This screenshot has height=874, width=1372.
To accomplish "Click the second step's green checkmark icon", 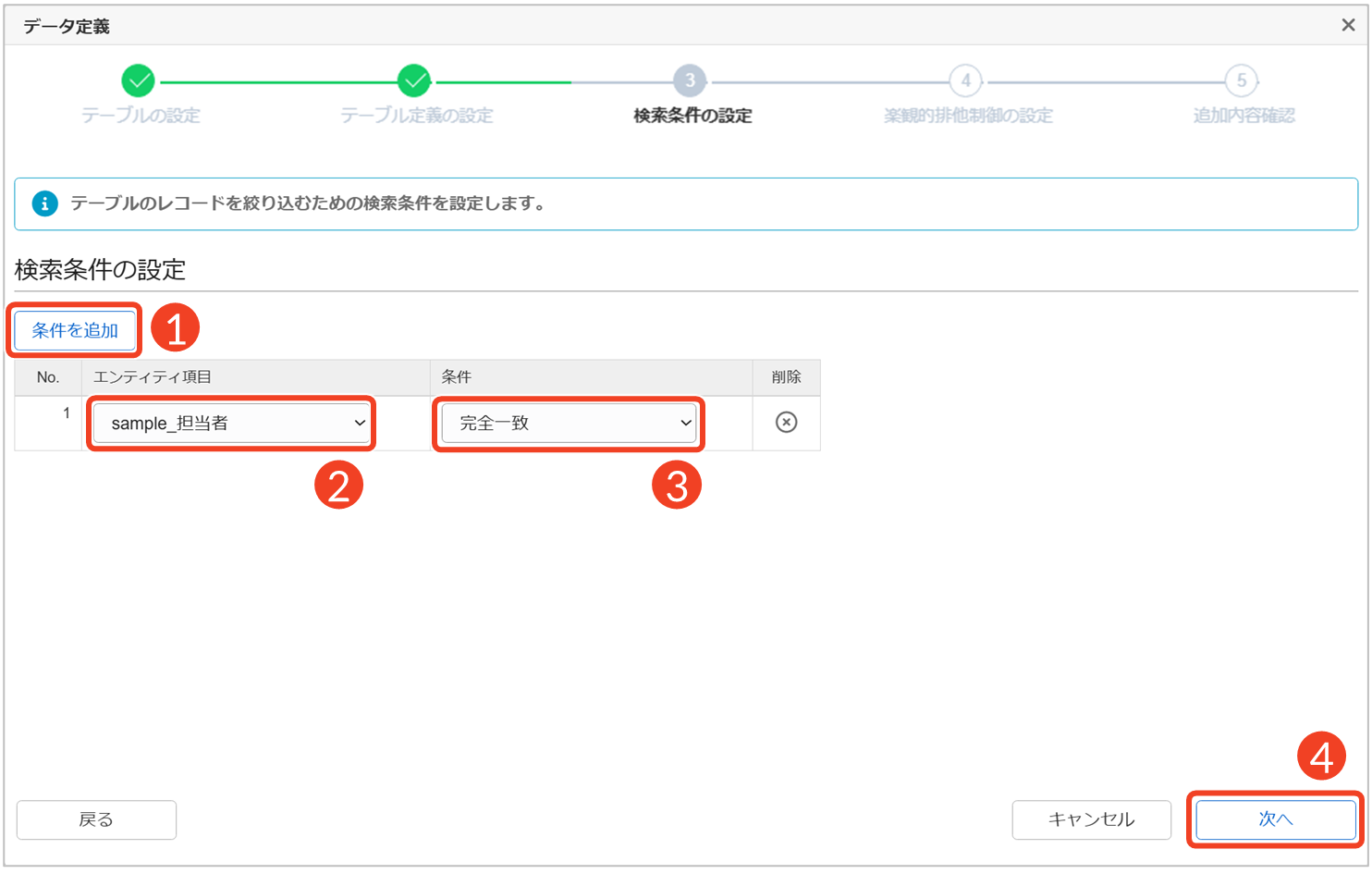I will click(x=414, y=81).
